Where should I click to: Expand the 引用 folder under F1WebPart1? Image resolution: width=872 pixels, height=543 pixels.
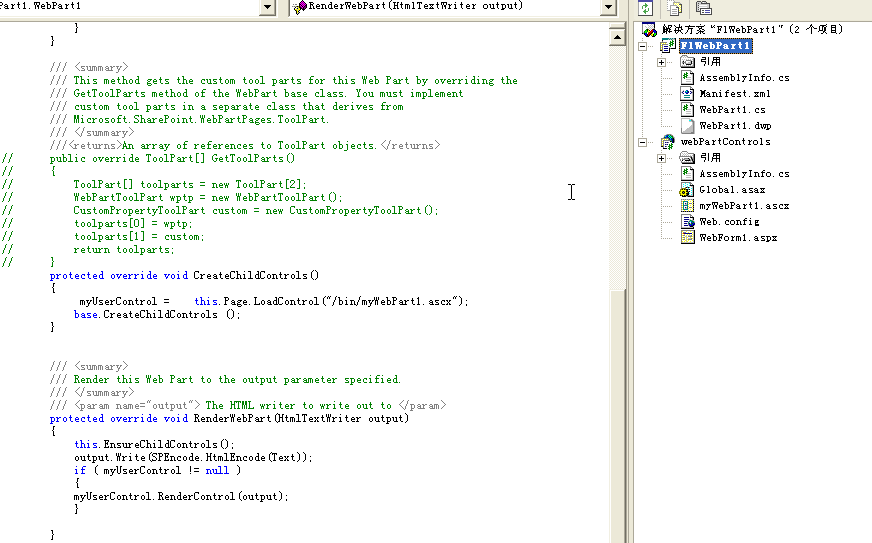pyautogui.click(x=662, y=62)
